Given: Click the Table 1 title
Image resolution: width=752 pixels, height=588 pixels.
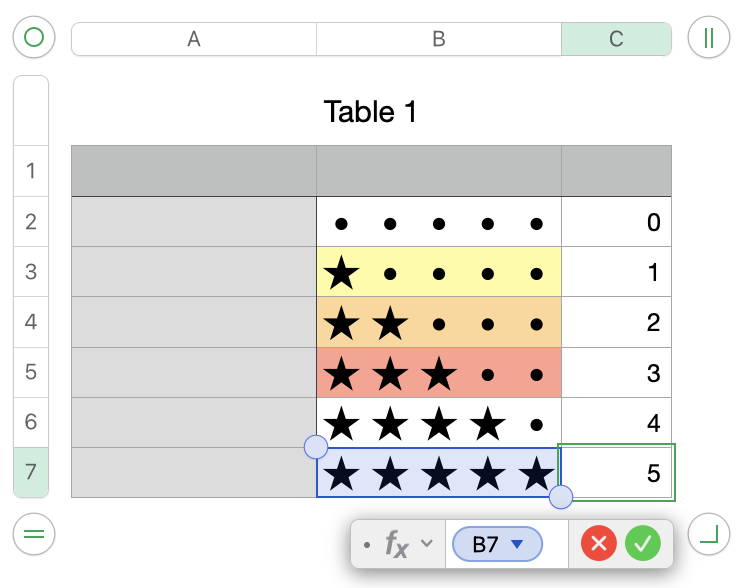Looking at the screenshot, I should (370, 112).
